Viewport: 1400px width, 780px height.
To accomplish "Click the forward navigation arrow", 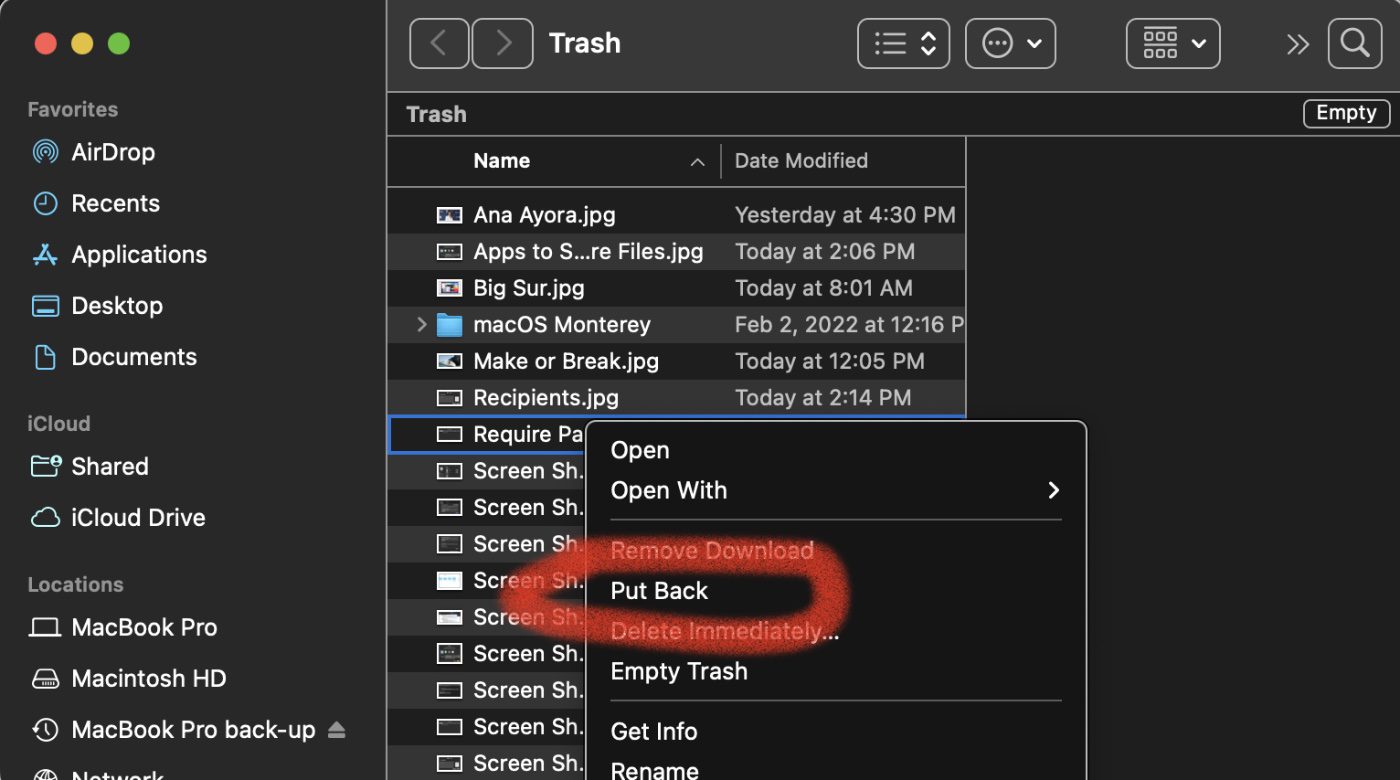I will click(x=502, y=44).
